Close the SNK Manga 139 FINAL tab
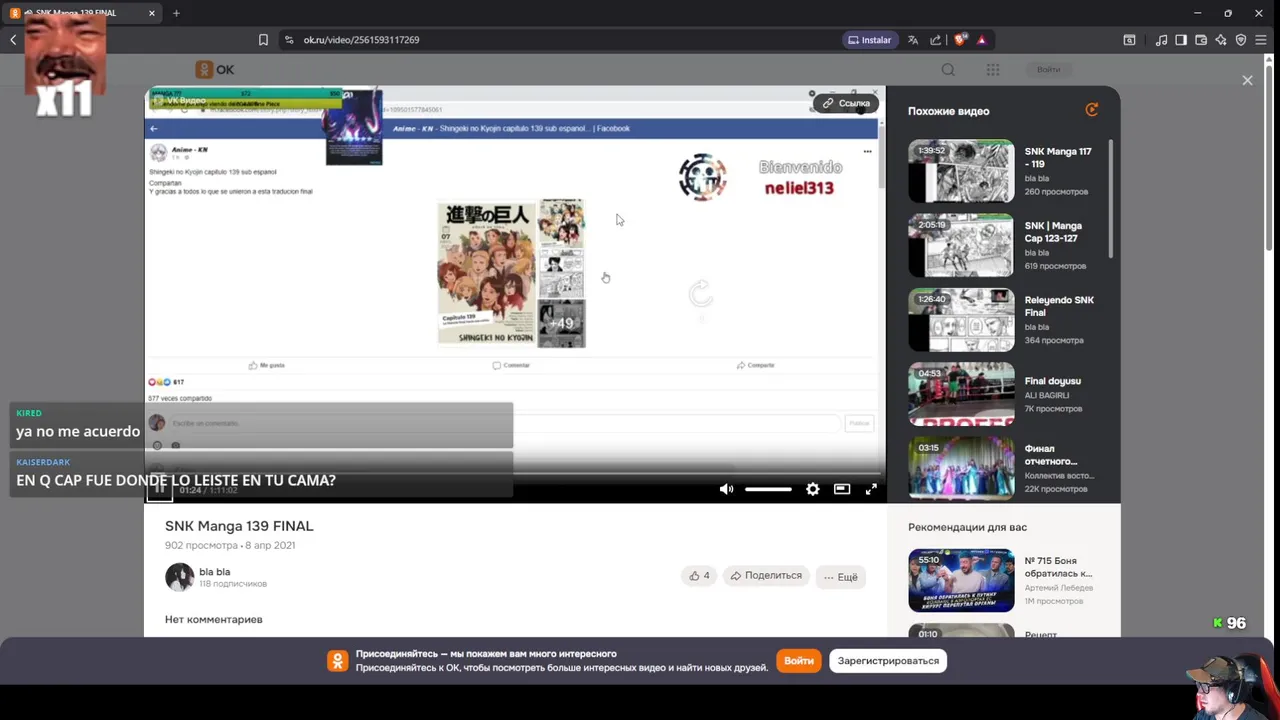The image size is (1280, 720). [152, 13]
